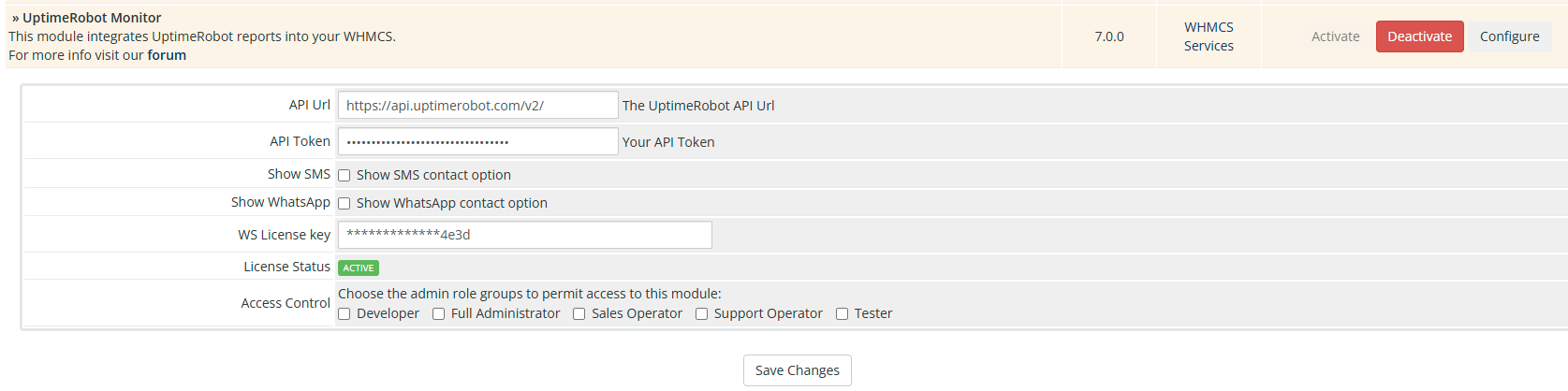Viewport: 1568px width, 391px height.
Task: Open the Configure button for UptimeRobot Monitor
Action: [1509, 36]
